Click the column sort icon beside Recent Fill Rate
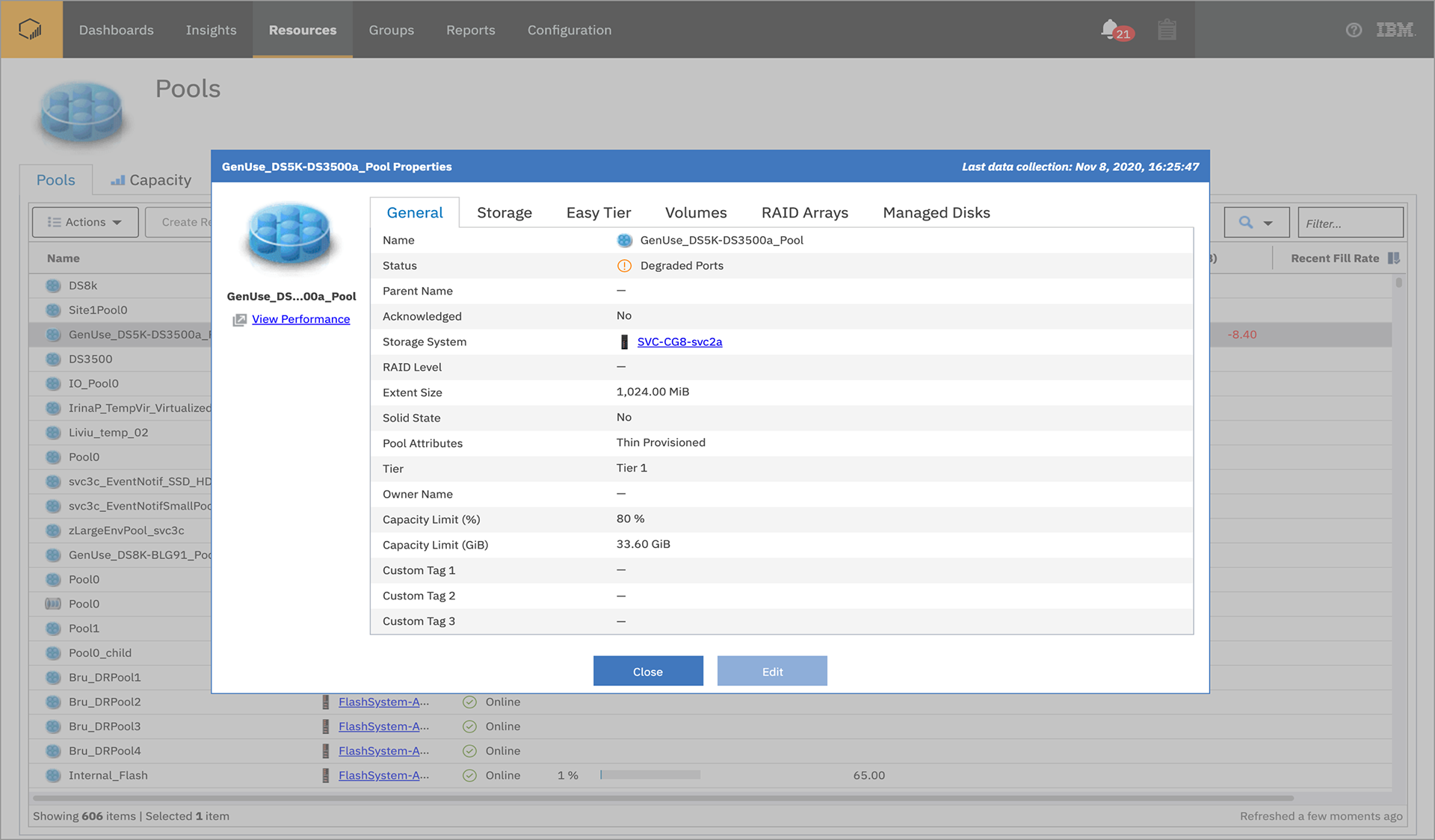The width and height of the screenshot is (1435, 840). tap(1393, 258)
